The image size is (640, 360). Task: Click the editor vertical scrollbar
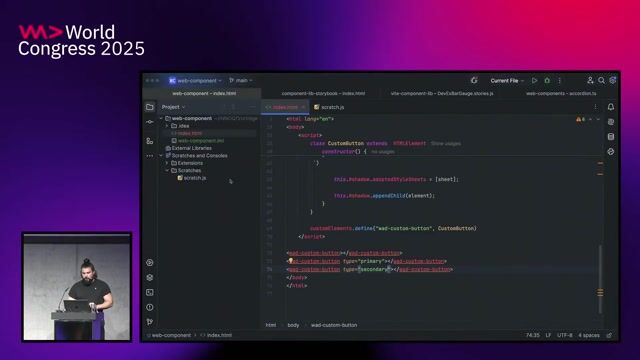pos(600,279)
